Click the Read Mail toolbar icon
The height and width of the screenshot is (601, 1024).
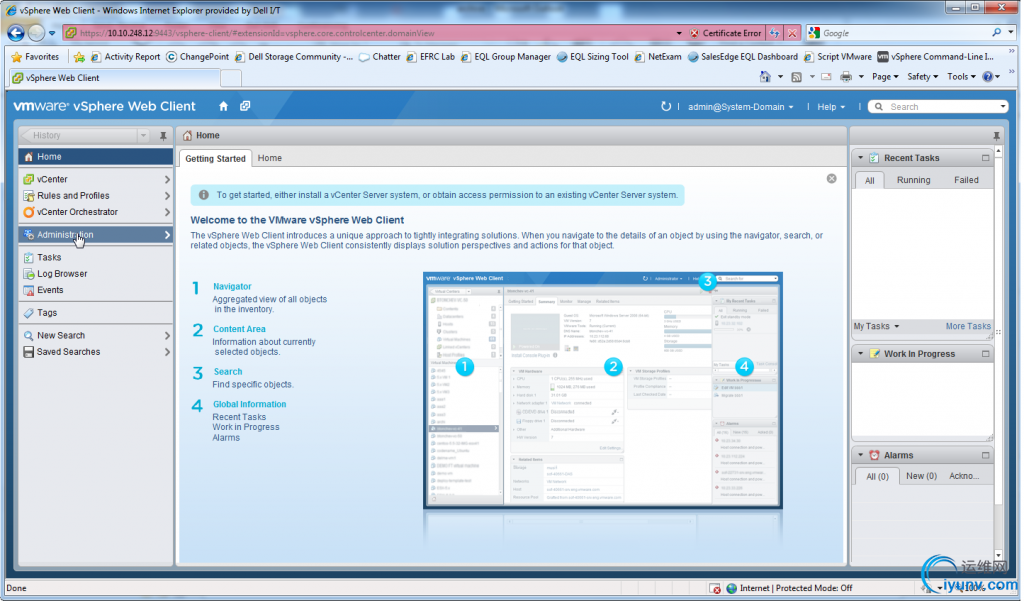pyautogui.click(x=826, y=77)
